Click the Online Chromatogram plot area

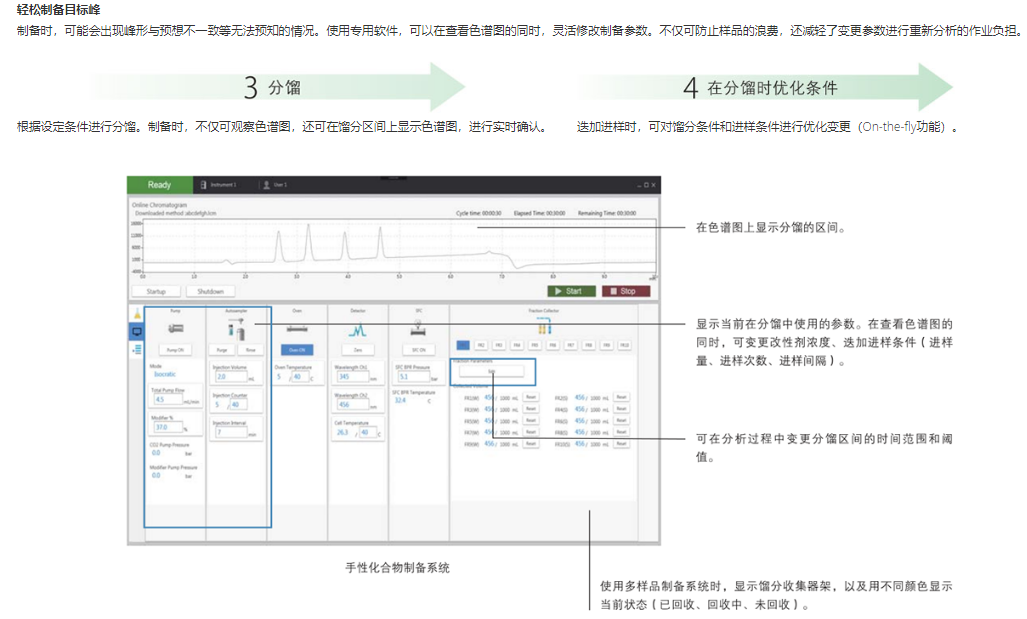400,246
